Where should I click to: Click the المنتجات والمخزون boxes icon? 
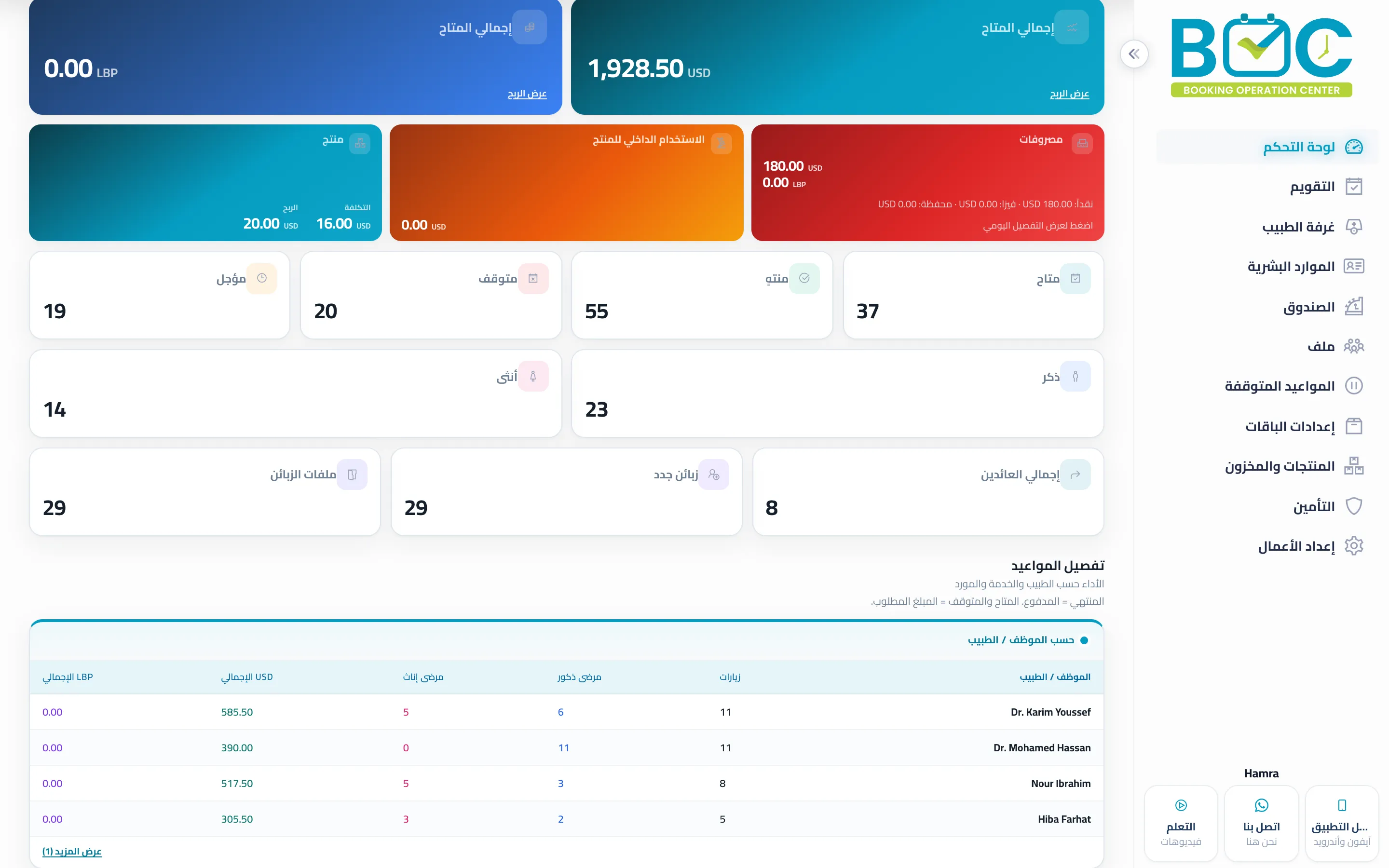pyautogui.click(x=1353, y=465)
